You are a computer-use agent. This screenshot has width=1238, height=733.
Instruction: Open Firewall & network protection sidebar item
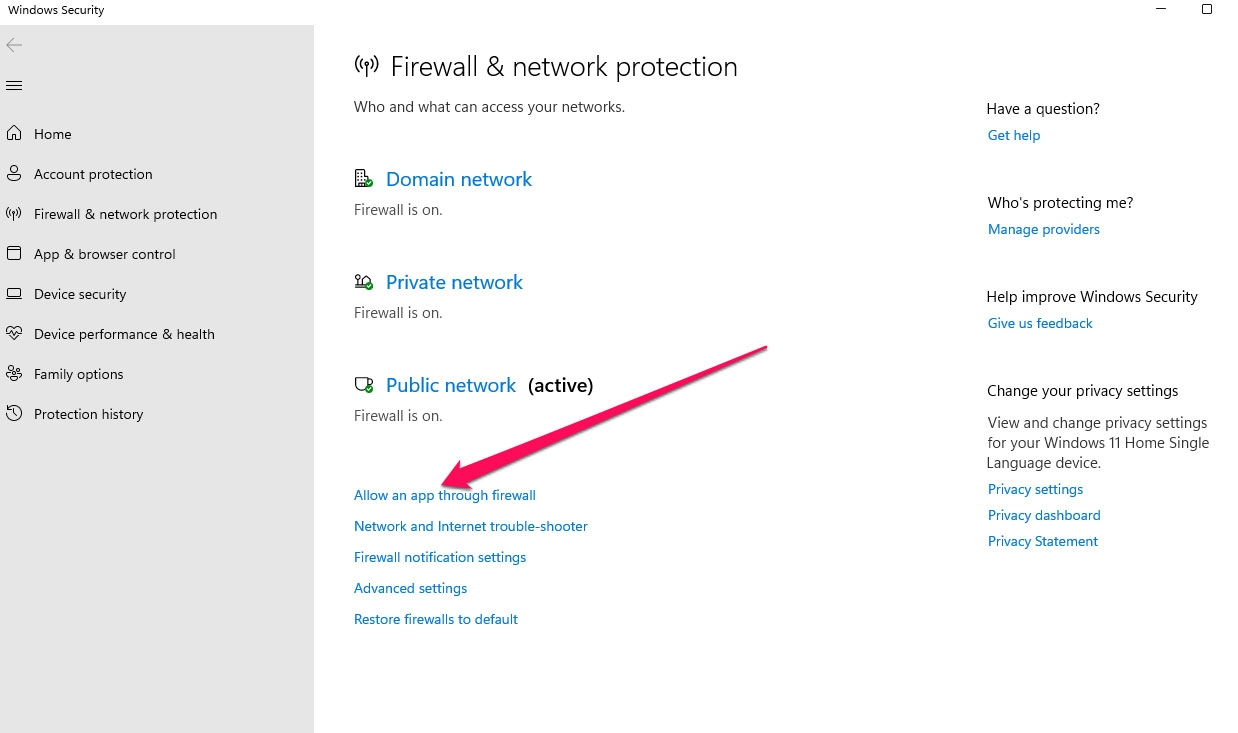[x=125, y=214]
